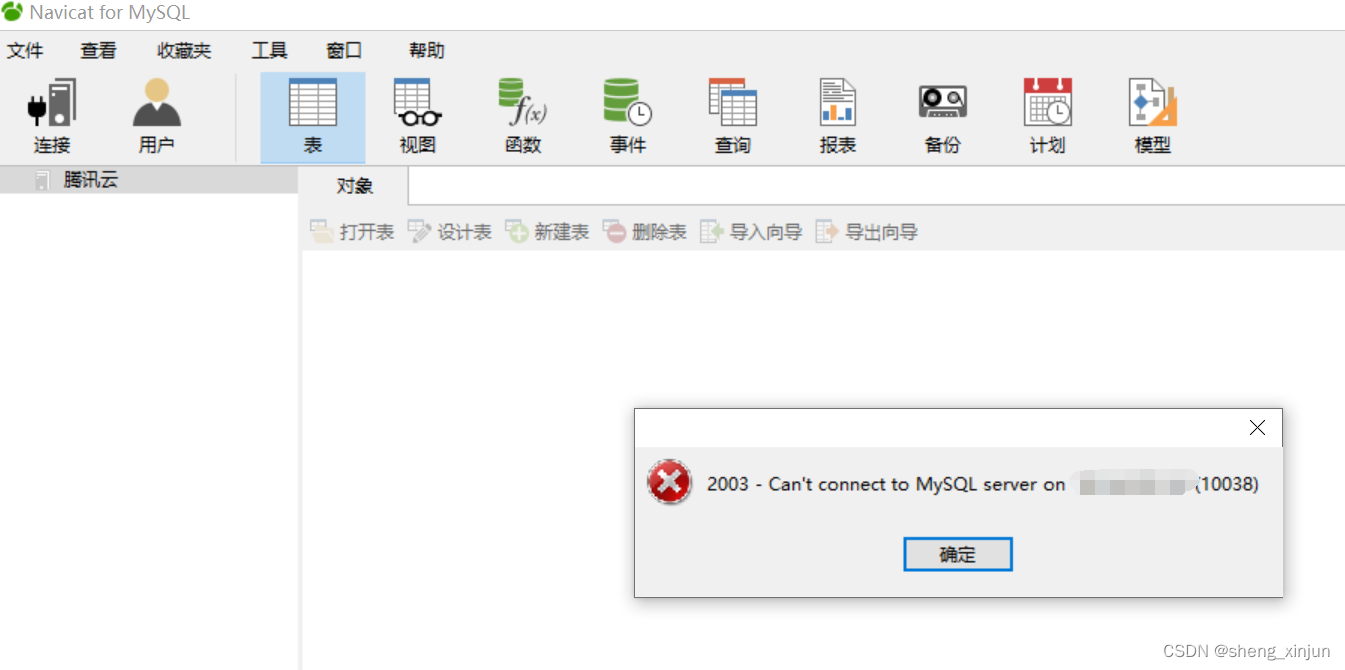Open the 计划 schedule section
The height and width of the screenshot is (670, 1345).
1048,117
